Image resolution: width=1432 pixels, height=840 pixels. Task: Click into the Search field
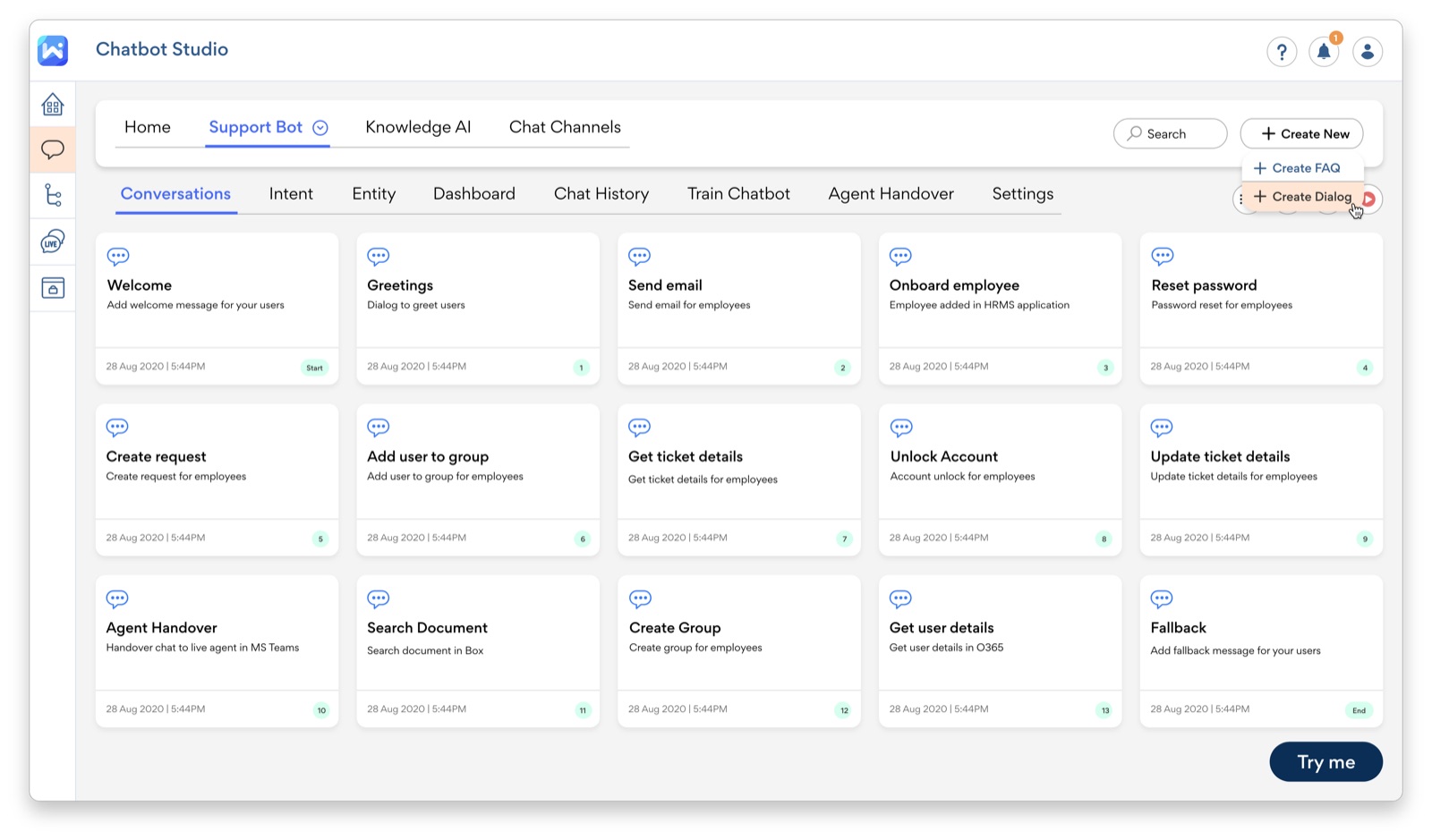tap(1170, 133)
